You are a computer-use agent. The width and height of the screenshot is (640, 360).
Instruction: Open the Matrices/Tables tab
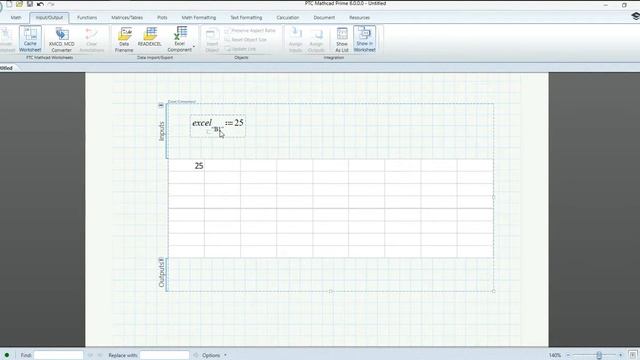click(127, 18)
